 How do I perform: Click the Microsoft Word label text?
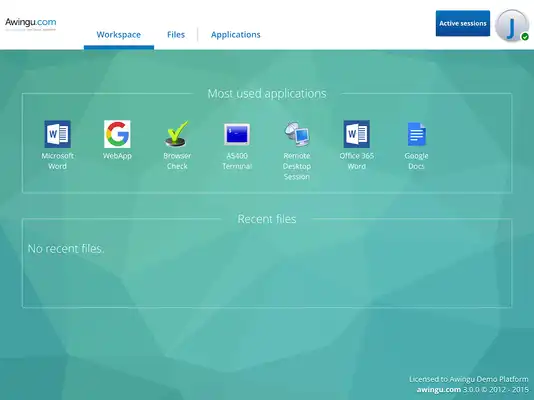pos(58,161)
